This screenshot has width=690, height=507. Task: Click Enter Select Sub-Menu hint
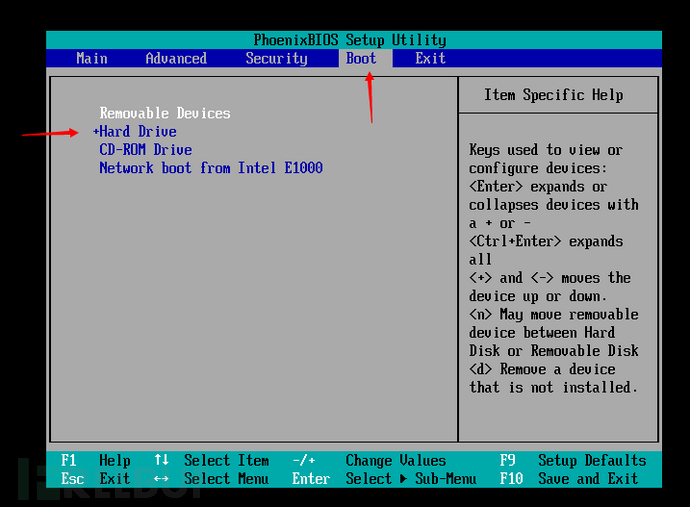384,478
